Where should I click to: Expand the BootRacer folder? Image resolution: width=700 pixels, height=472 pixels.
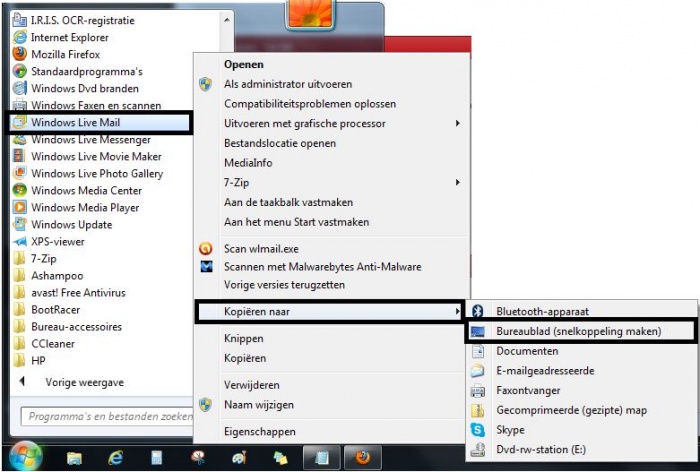tap(47, 309)
